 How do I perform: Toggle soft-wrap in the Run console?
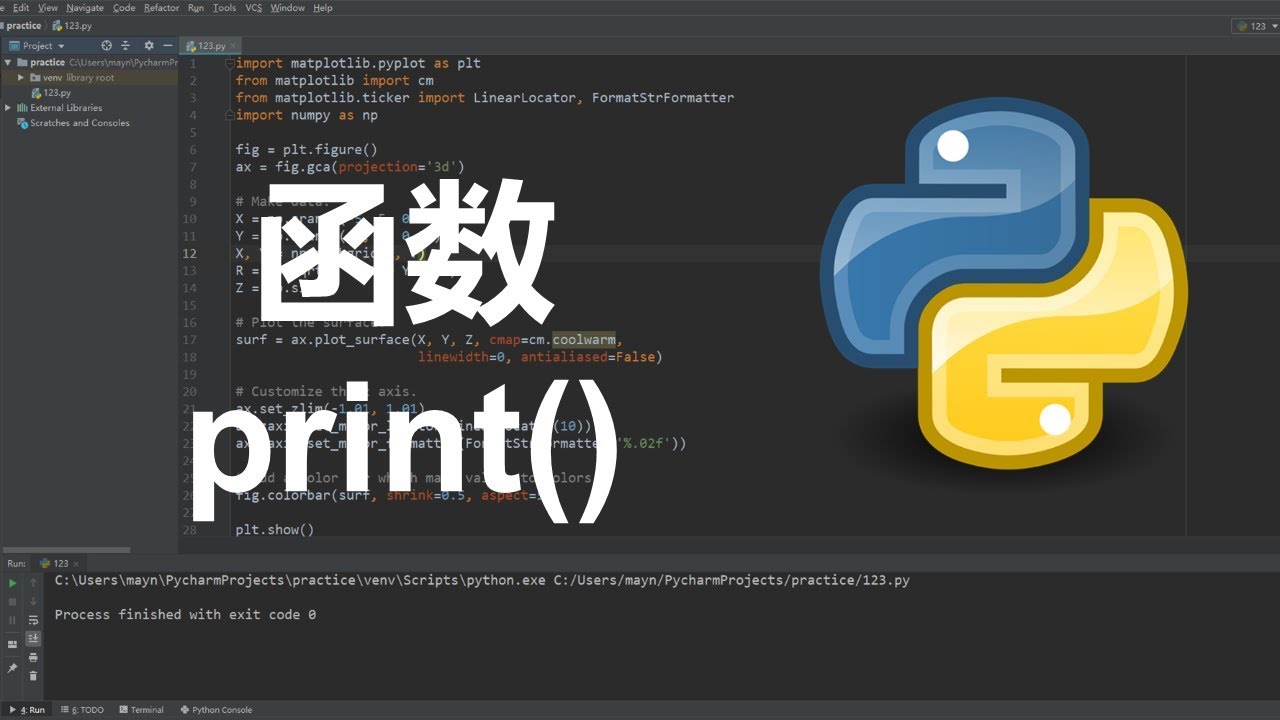pyautogui.click(x=33, y=620)
